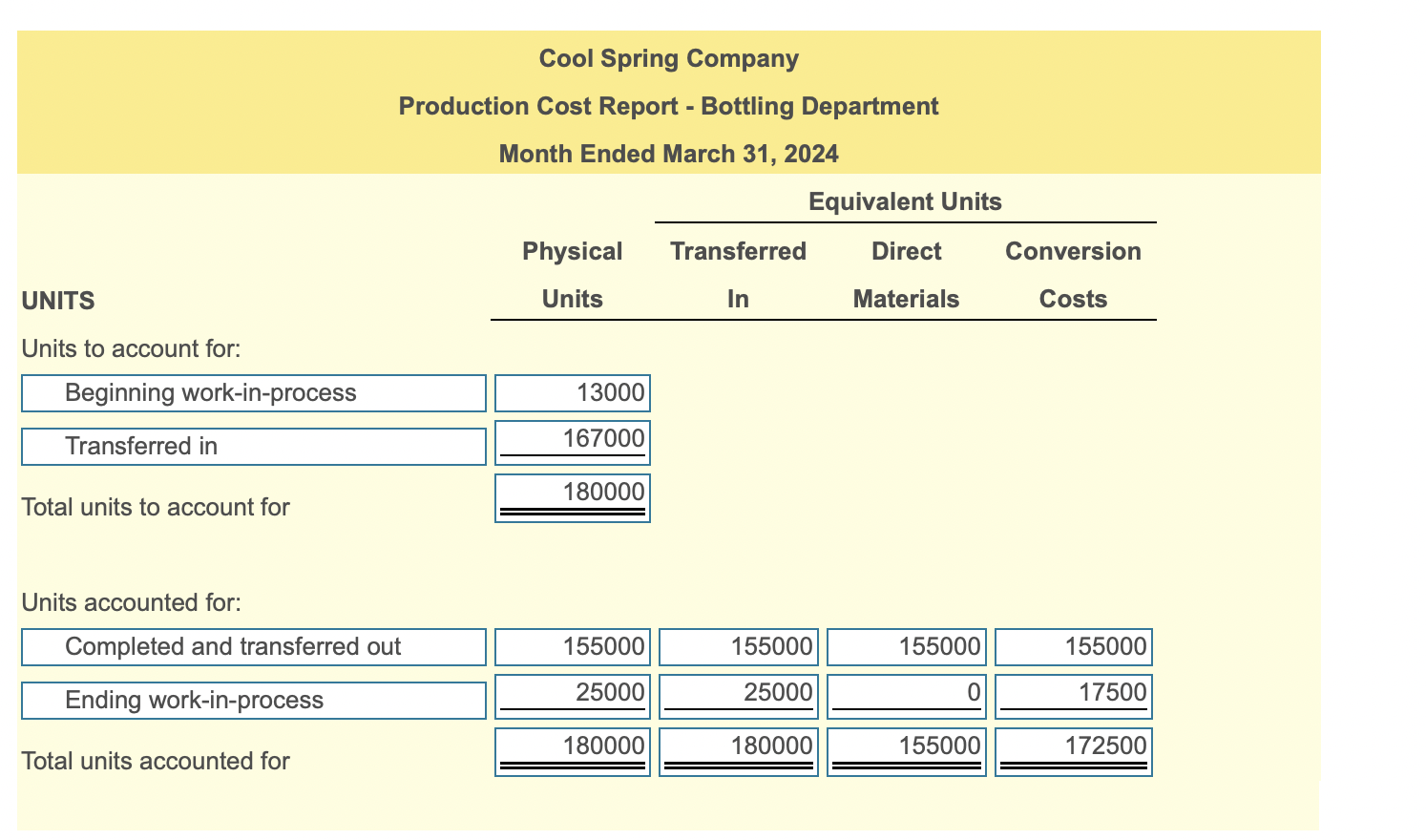
Task: Select the Ending work-in-process label field
Action: [254, 701]
